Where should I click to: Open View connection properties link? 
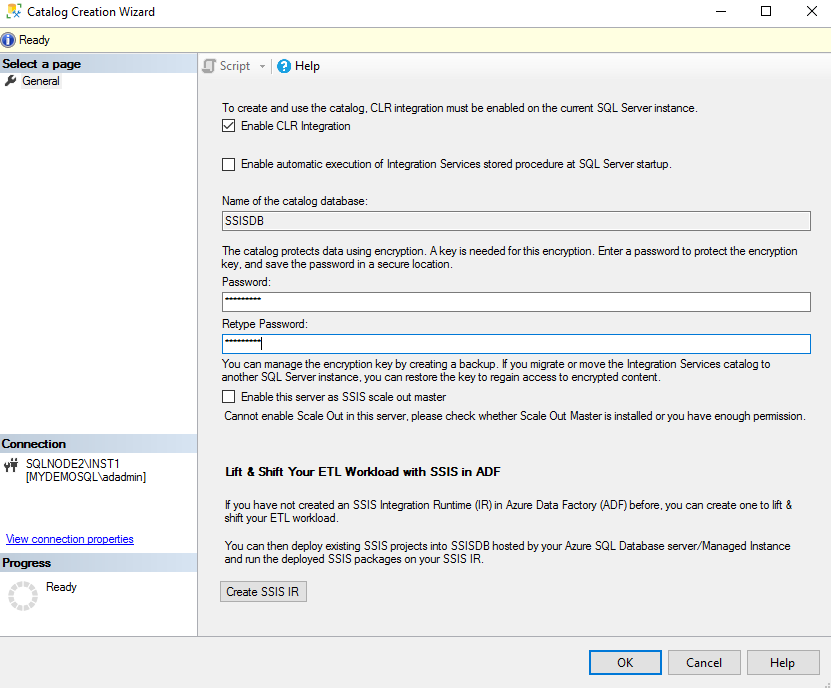[70, 539]
